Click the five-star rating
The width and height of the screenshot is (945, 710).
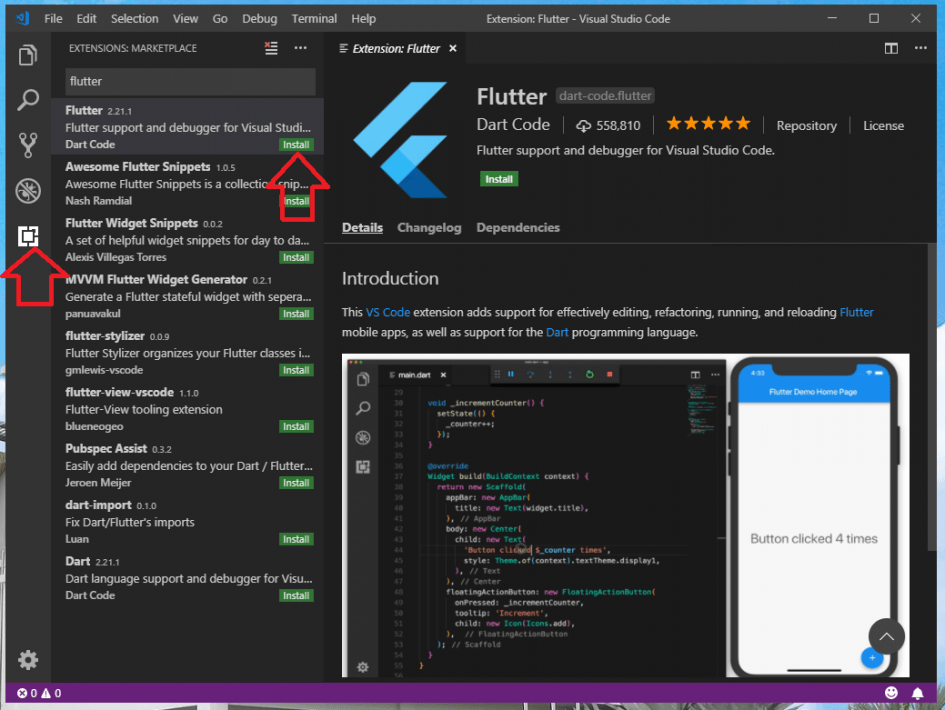(708, 124)
